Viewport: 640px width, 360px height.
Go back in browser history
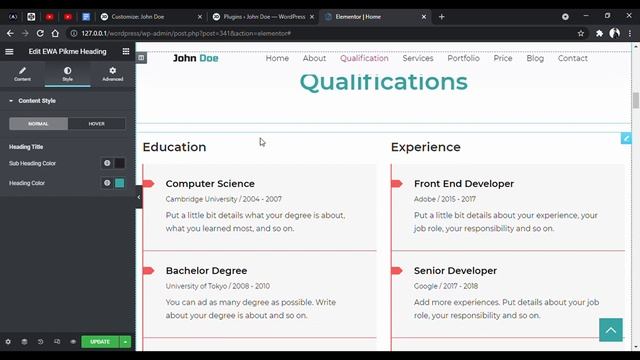tap(10, 33)
